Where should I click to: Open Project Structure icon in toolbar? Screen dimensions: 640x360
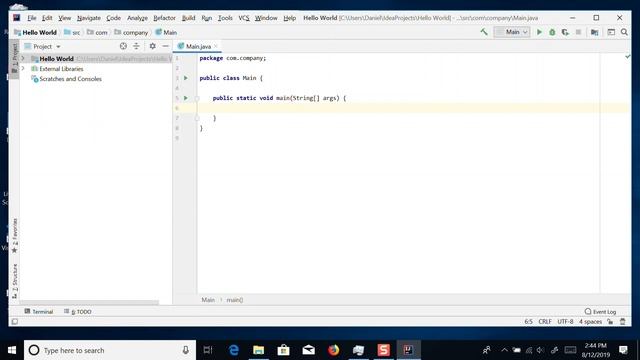(x=595, y=32)
